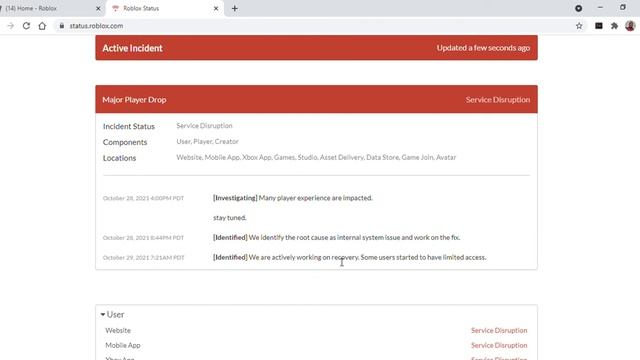The width and height of the screenshot is (640, 360).
Task: Click the Major Player Drop header
Action: click(316, 99)
